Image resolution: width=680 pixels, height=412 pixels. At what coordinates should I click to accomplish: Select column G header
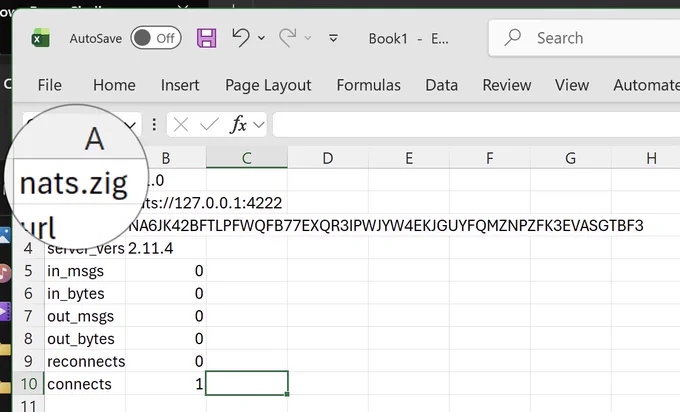click(x=570, y=158)
